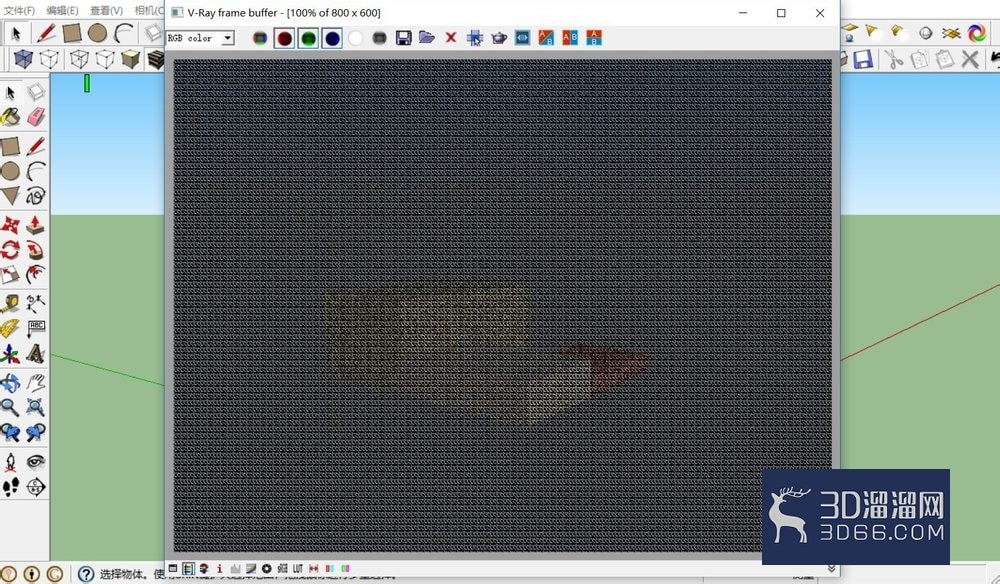The image size is (1000, 584).
Task: Click the Save floppy icon in SketchUp toolbar
Action: click(x=862, y=59)
